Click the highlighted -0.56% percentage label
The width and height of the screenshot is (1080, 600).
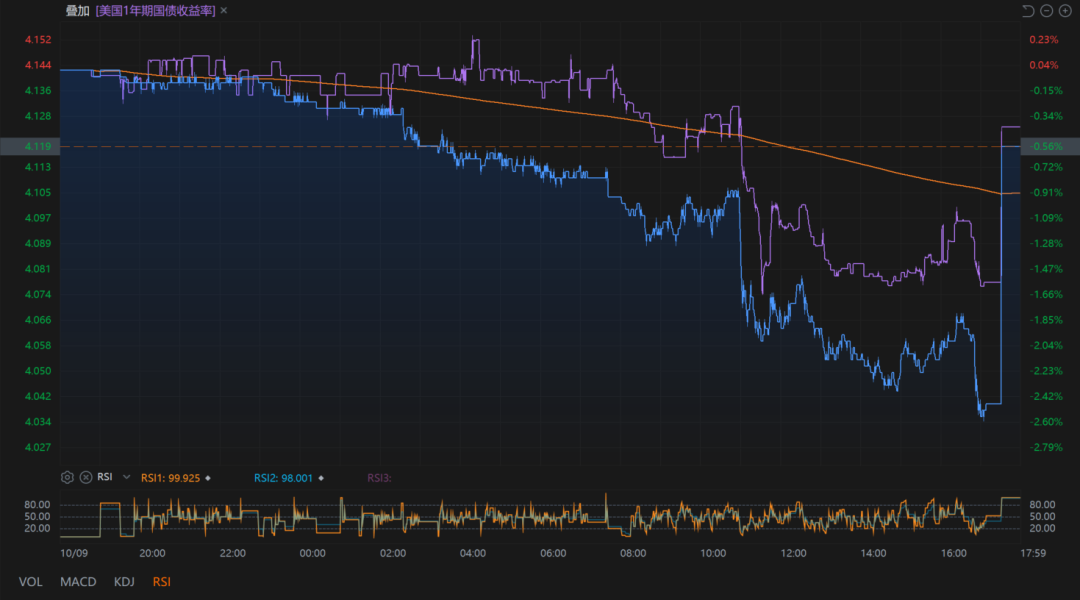[x=1048, y=146]
